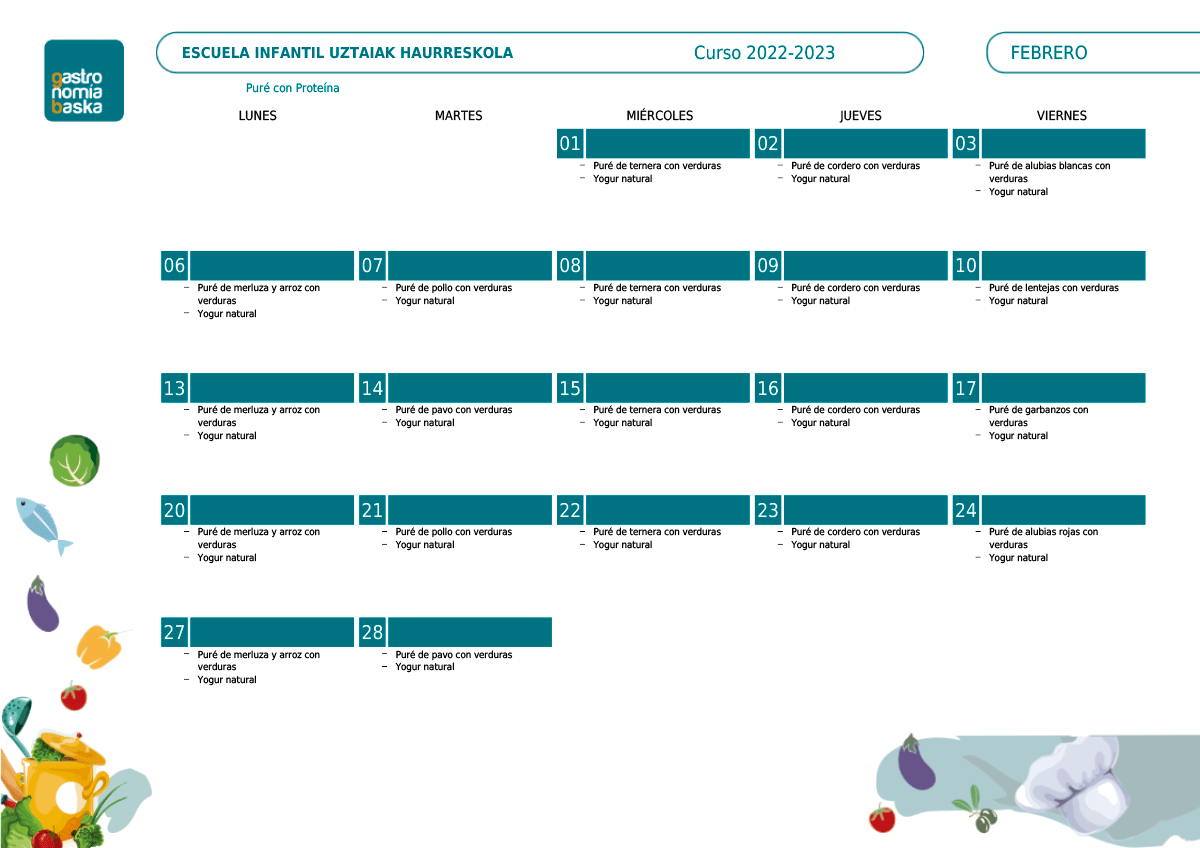Image resolution: width=1200 pixels, height=848 pixels.
Task: Click the Gastronomia Baska logo
Action: pyautogui.click(x=84, y=81)
